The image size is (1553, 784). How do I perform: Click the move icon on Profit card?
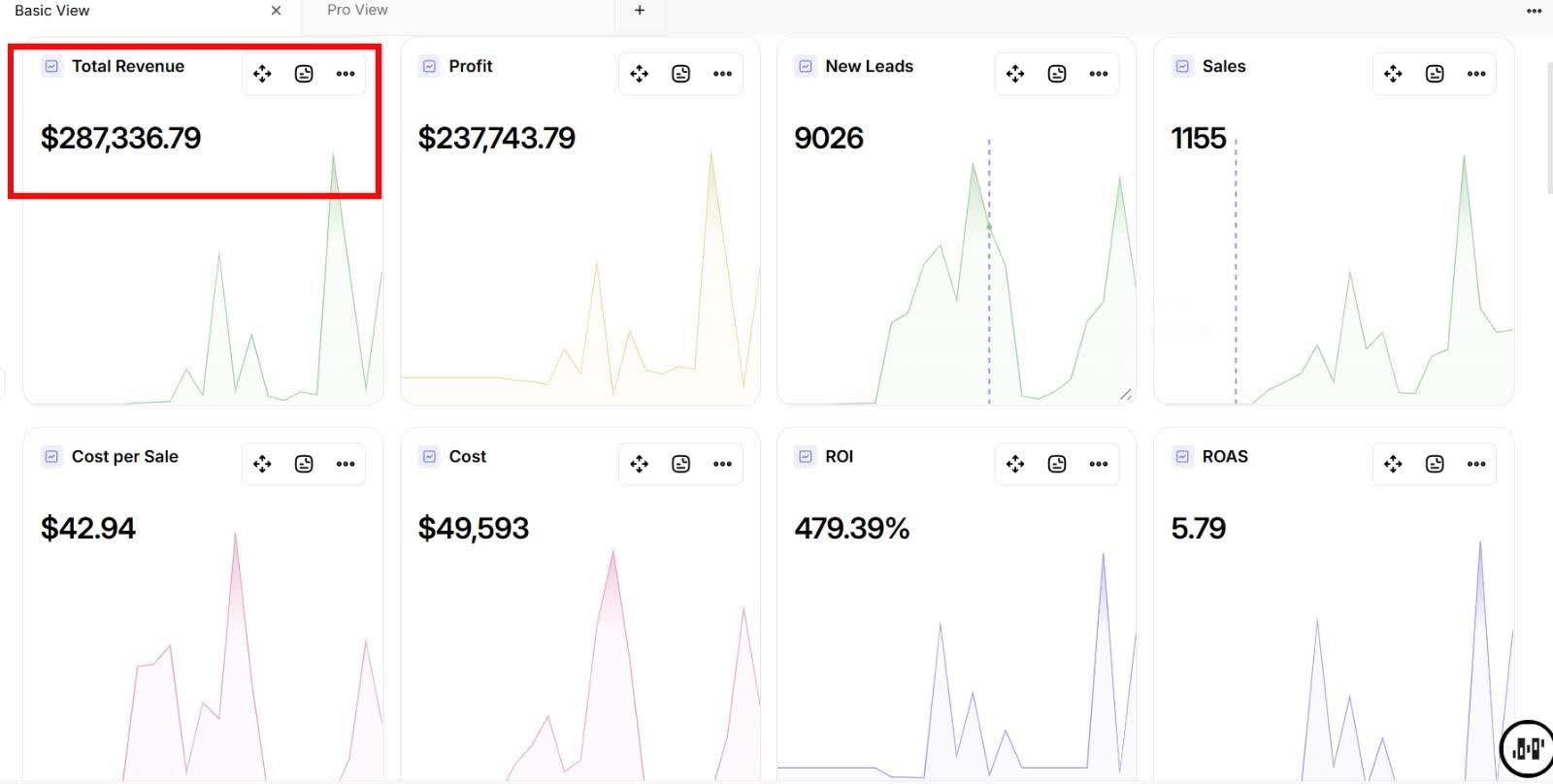coord(639,74)
